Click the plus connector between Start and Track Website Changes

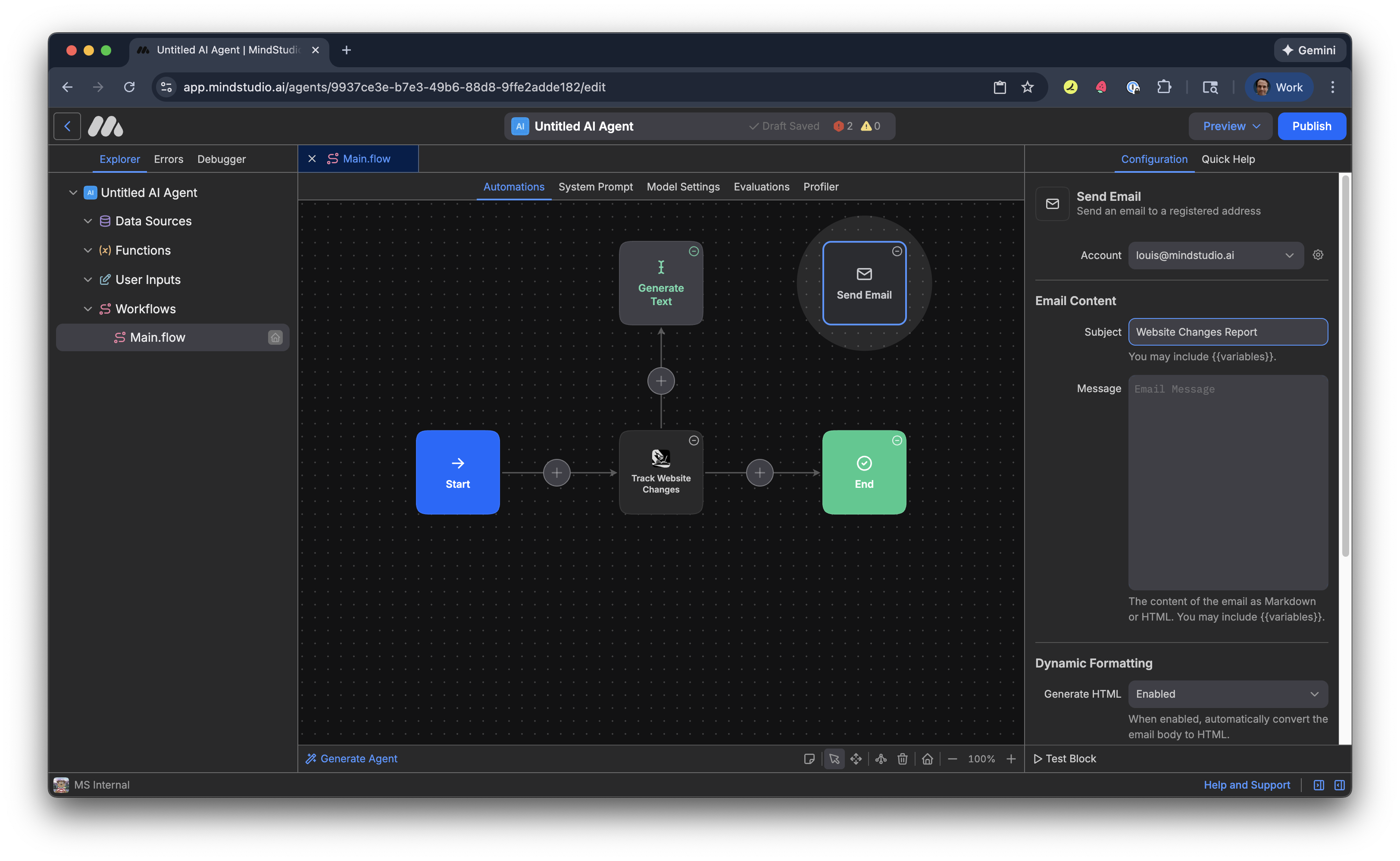coord(556,473)
